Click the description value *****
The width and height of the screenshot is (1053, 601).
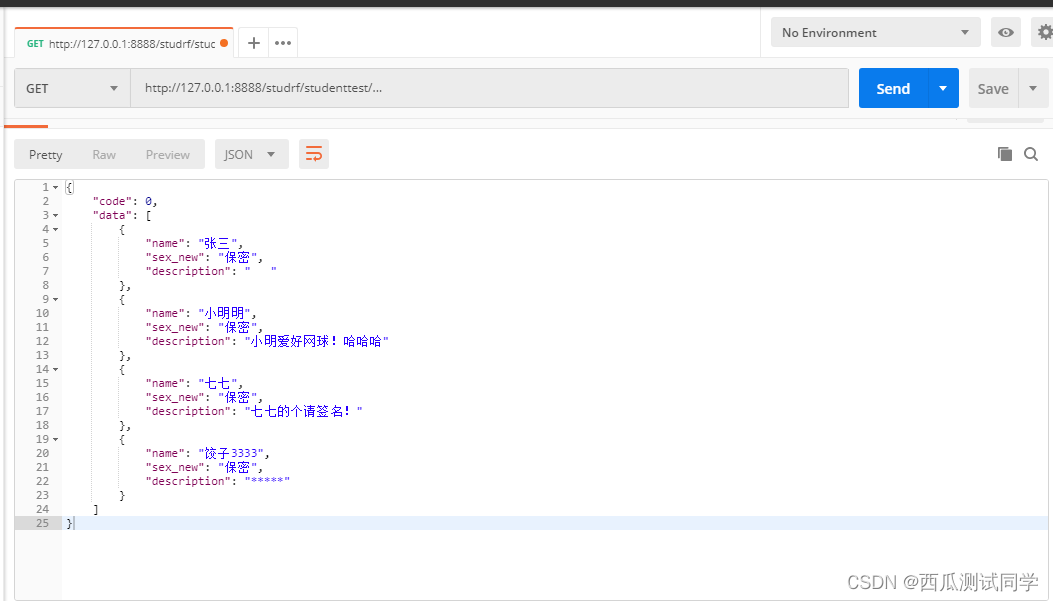[x=267, y=481]
